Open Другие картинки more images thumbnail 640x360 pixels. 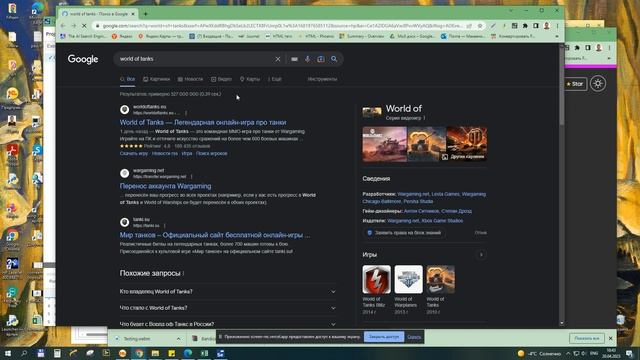click(x=467, y=144)
